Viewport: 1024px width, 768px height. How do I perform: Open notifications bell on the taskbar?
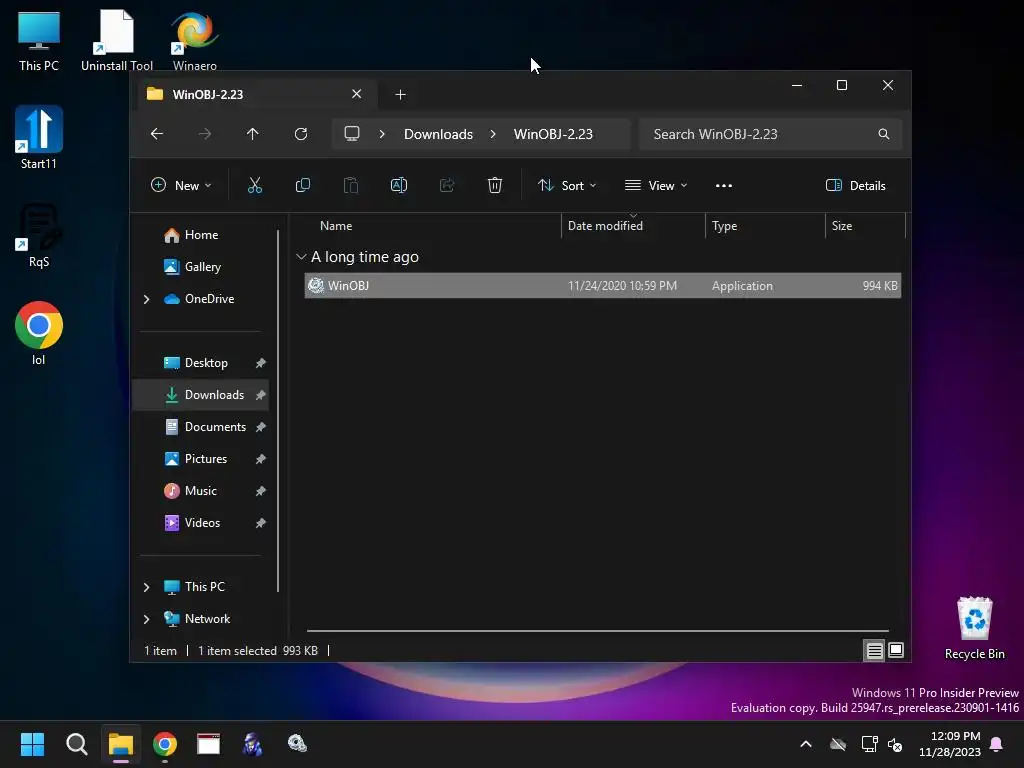997,744
